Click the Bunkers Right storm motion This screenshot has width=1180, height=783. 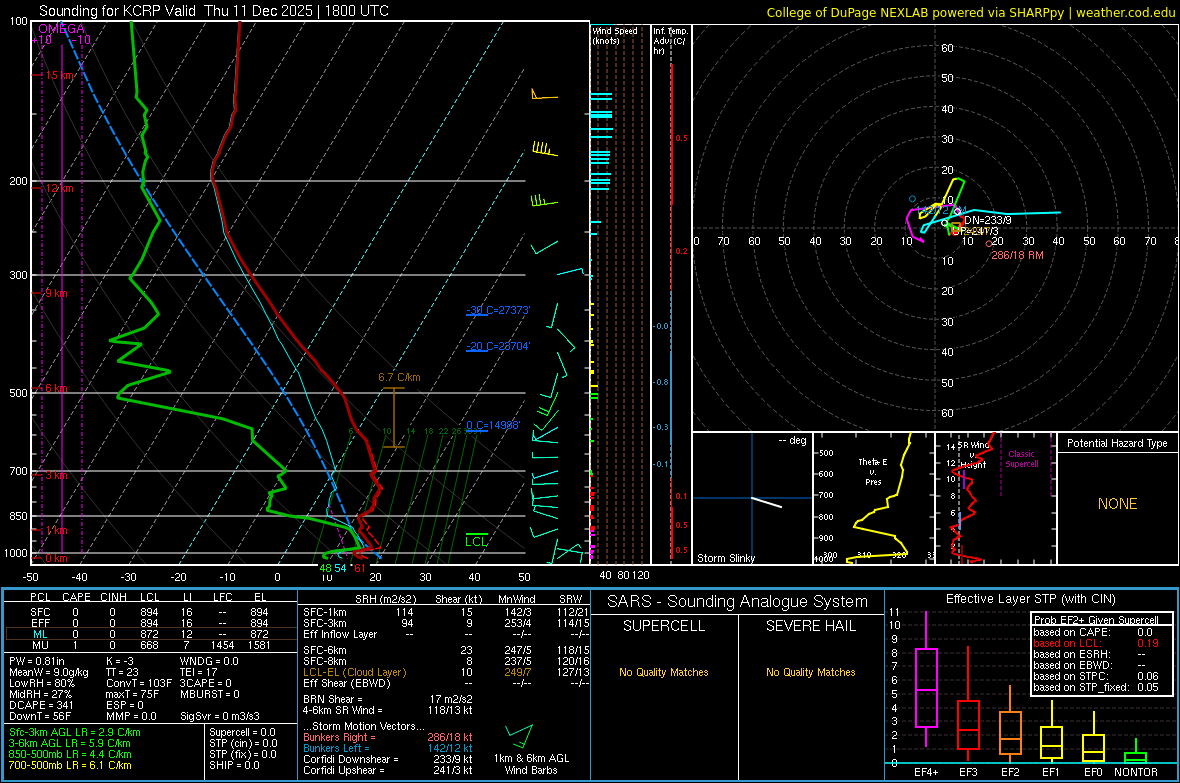[x=388, y=737]
